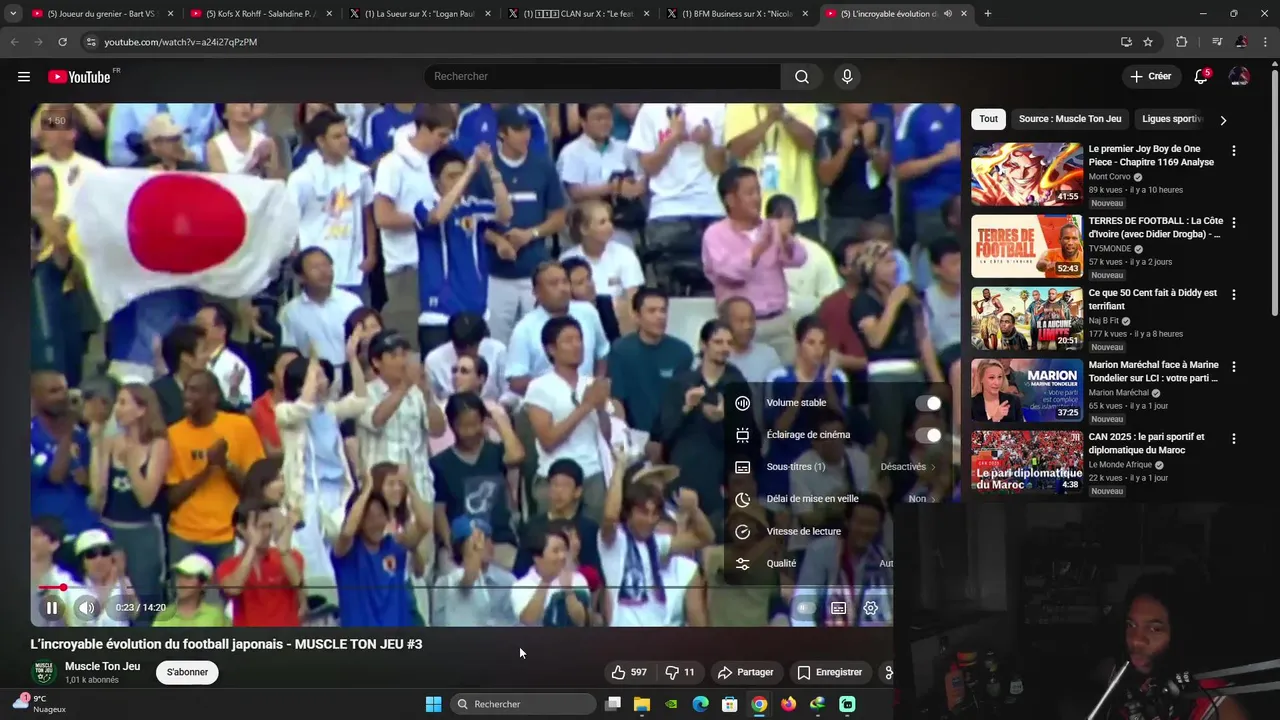Open the account avatar menu
The image size is (1280, 720).
point(1239,77)
